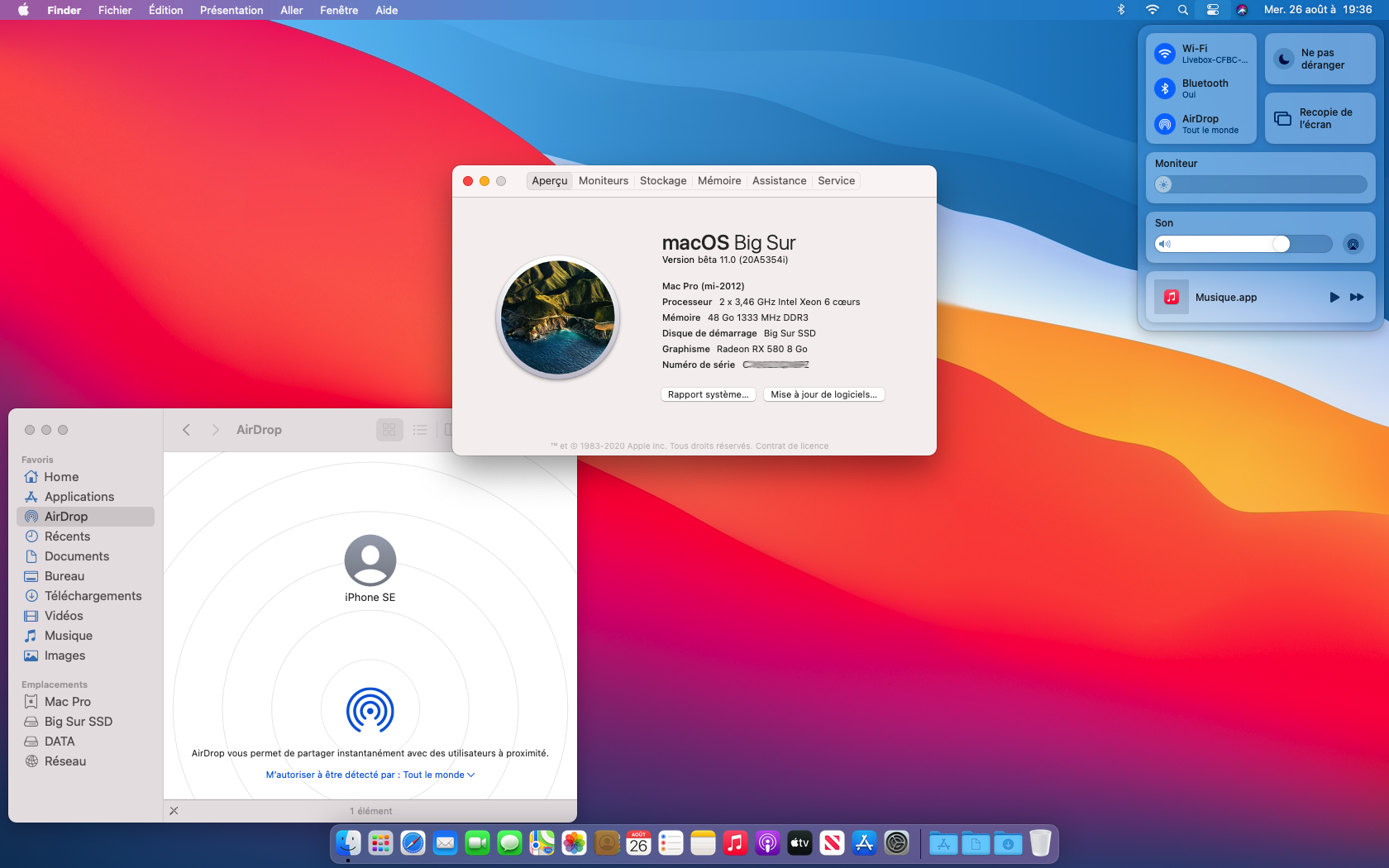Open Launchpad from the Dock
This screenshot has width=1389, height=868.
point(380,843)
